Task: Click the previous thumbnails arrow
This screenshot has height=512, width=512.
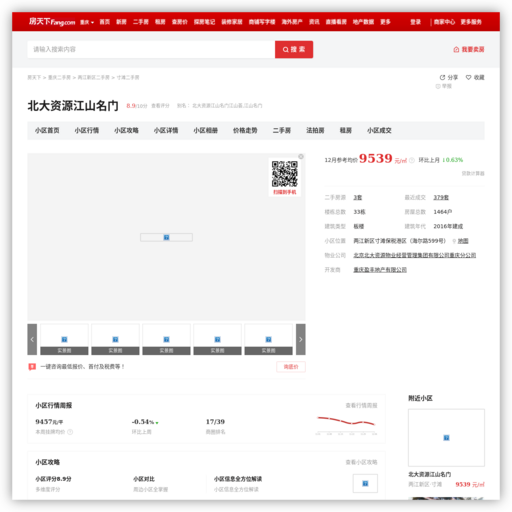Action: click(32, 339)
